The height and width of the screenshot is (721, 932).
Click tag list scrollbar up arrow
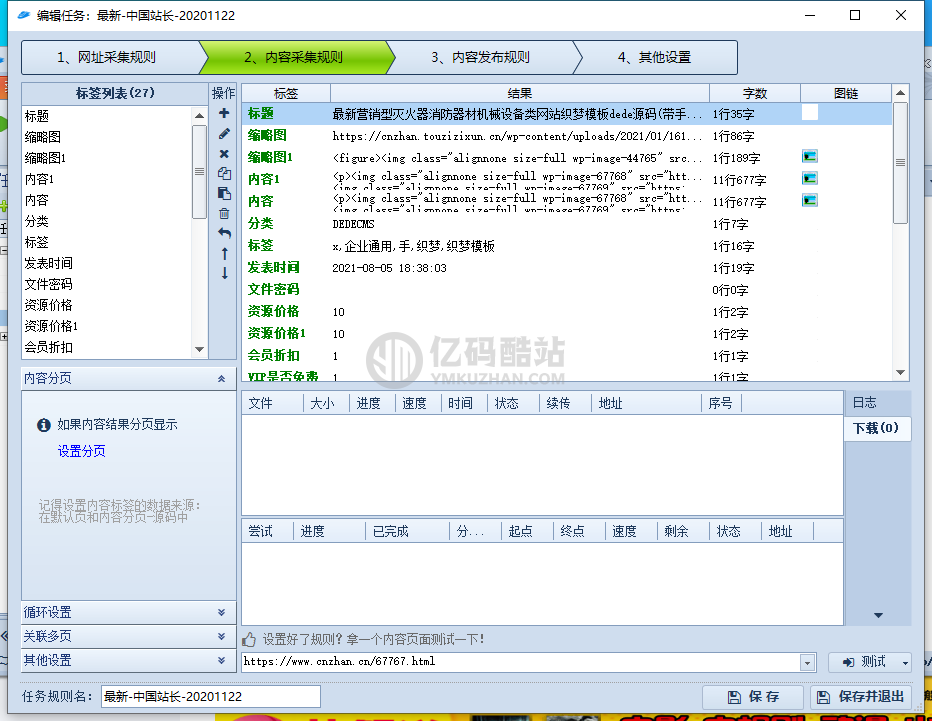coord(200,116)
